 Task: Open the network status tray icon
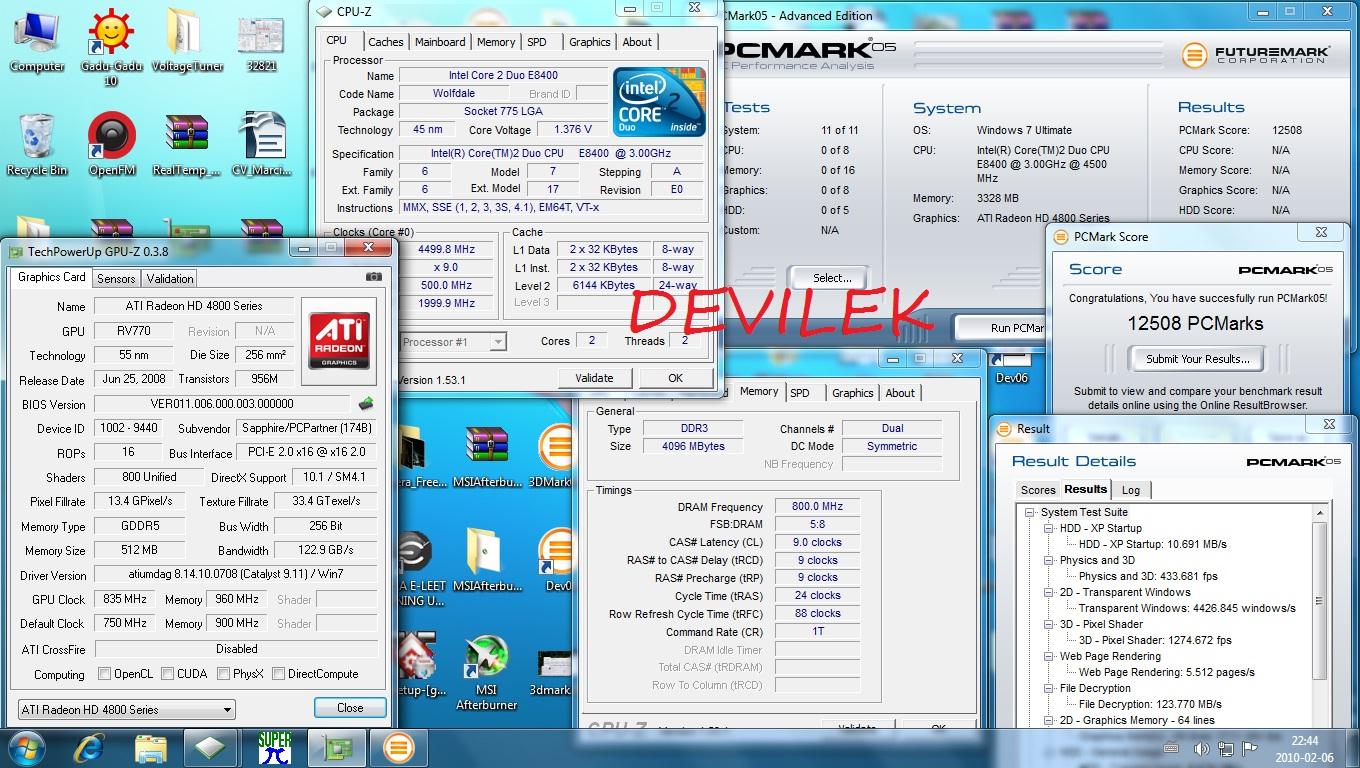point(1225,748)
